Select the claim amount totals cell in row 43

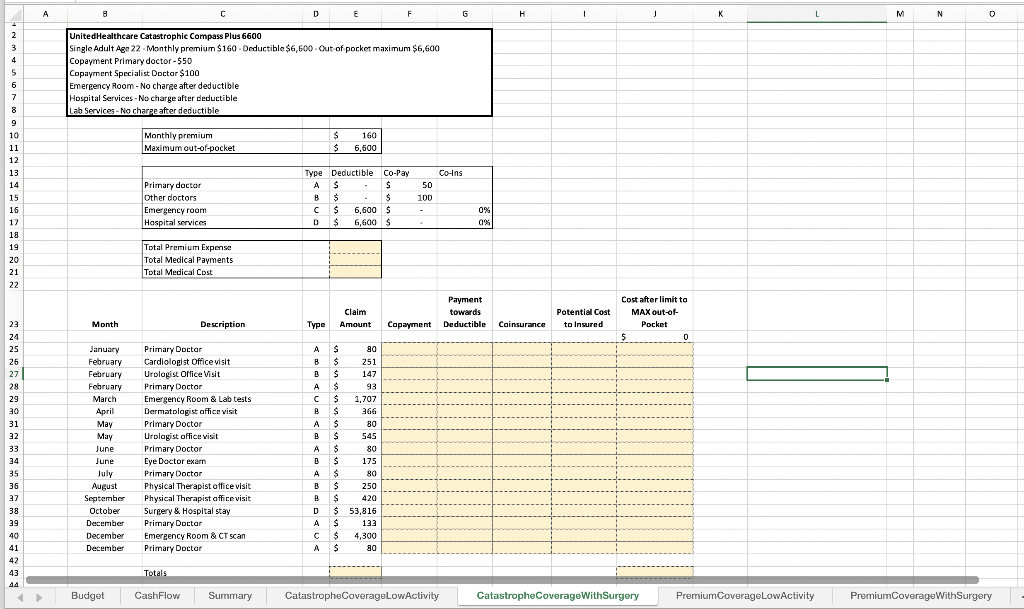(x=355, y=572)
